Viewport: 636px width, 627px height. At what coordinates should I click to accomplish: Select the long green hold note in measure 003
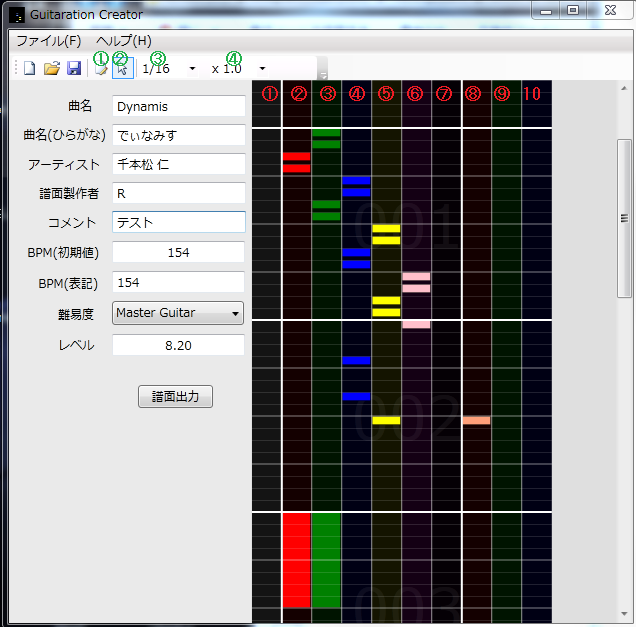pos(326,560)
